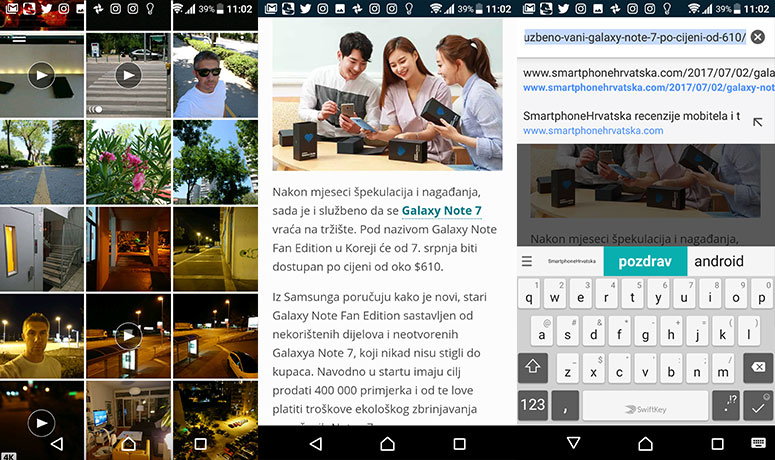Open the living room with computer photo
Image resolution: width=775 pixels, height=460 pixels.
coord(129,420)
